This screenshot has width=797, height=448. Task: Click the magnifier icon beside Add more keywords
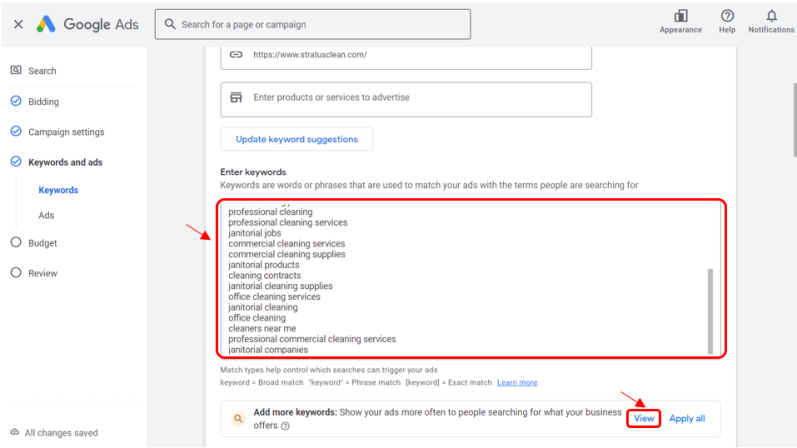[x=238, y=419]
